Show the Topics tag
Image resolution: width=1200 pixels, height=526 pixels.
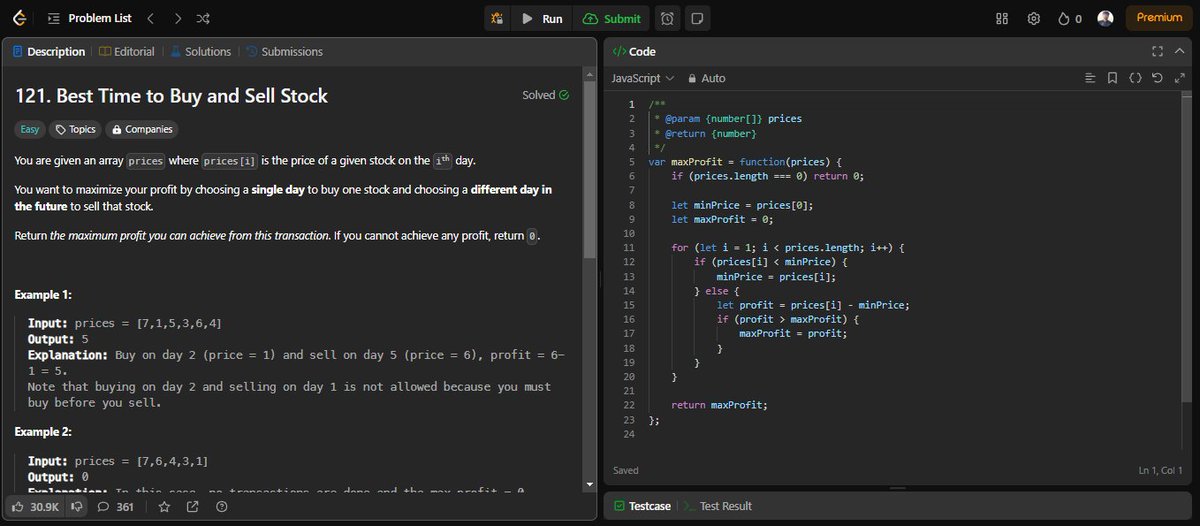click(76, 129)
